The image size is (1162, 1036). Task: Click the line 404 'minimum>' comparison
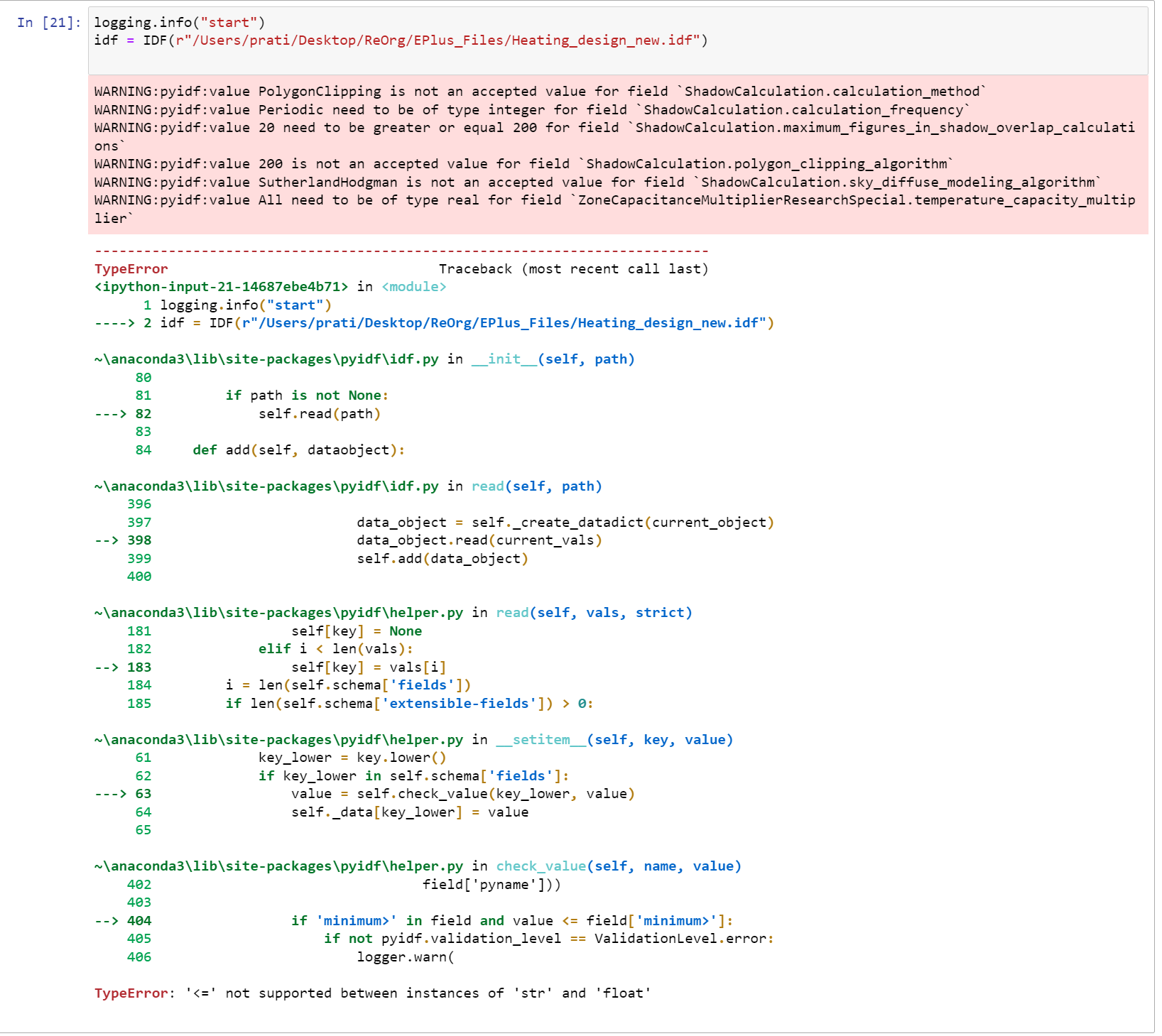coord(413,921)
